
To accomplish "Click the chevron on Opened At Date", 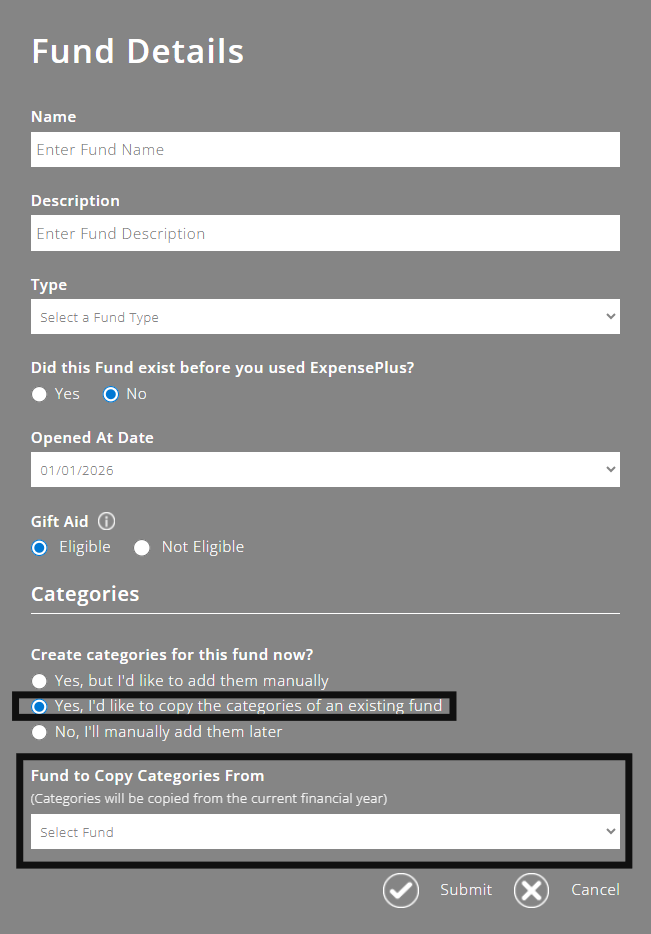I will coord(609,469).
